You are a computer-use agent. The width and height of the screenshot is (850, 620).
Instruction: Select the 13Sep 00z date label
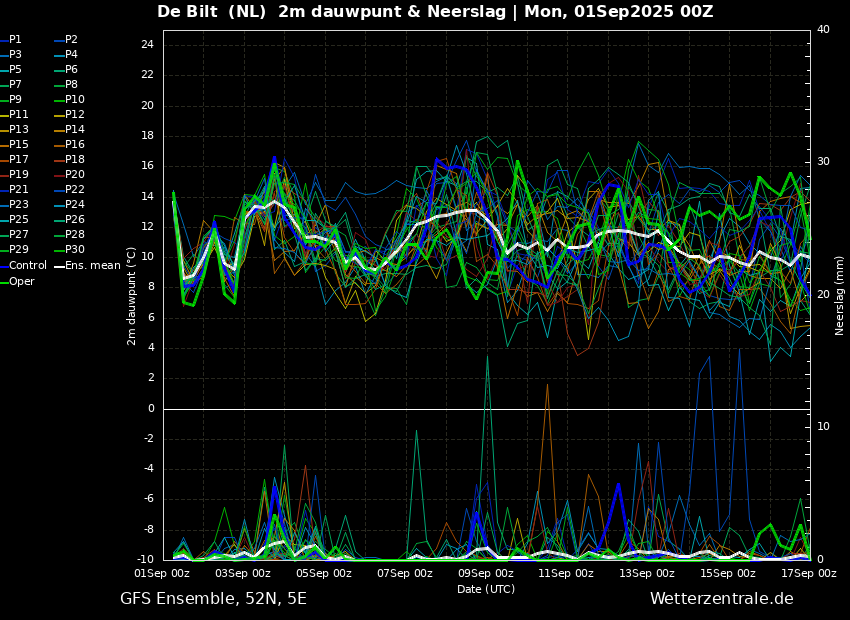[647, 573]
